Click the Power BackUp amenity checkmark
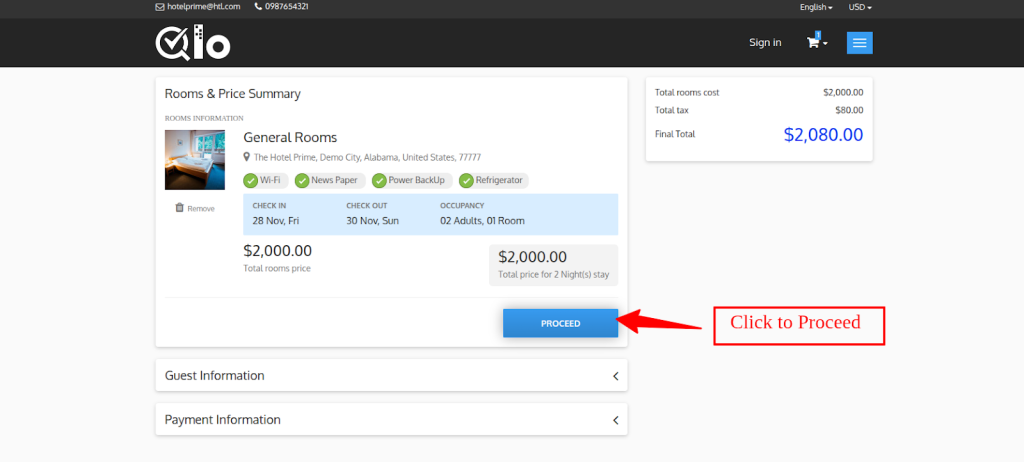 [x=380, y=181]
